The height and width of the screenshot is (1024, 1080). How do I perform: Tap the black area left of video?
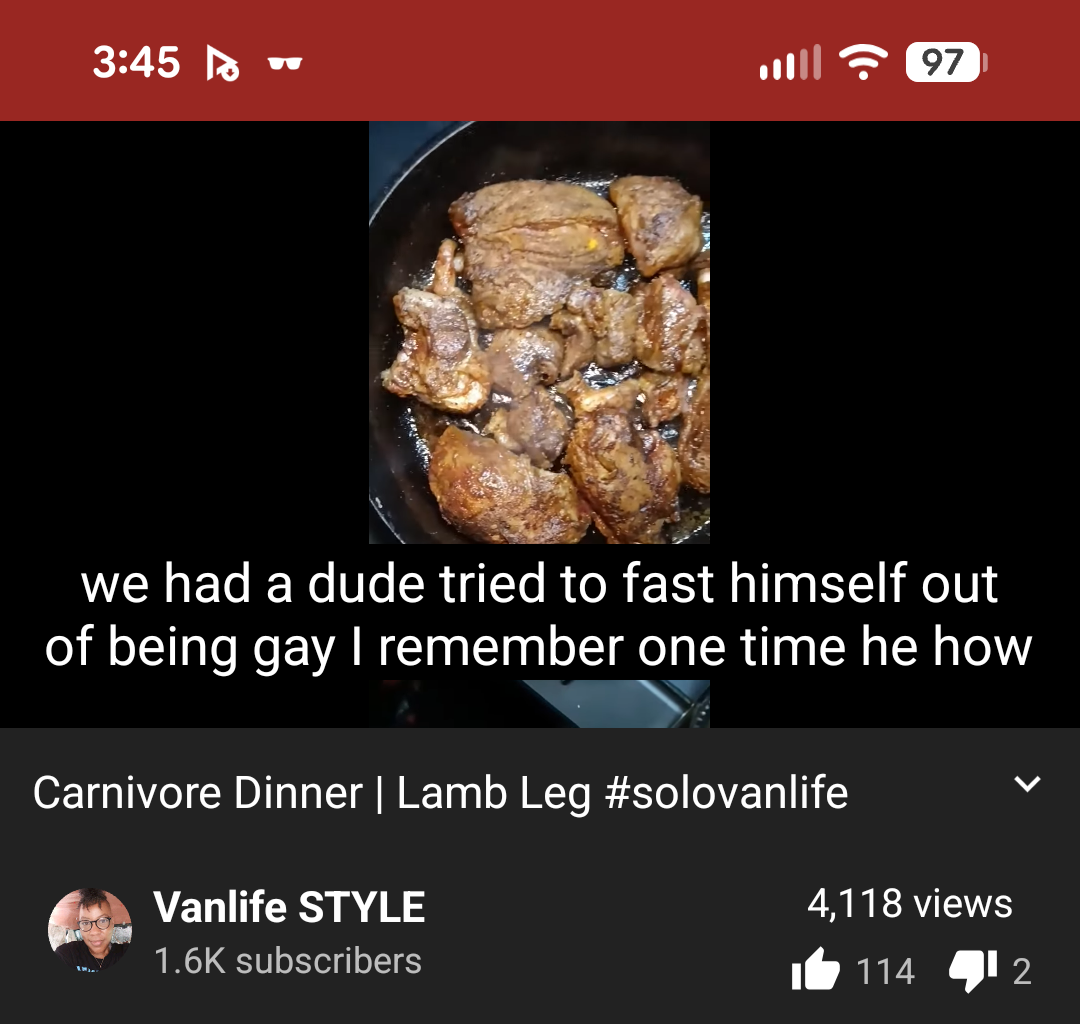185,333
